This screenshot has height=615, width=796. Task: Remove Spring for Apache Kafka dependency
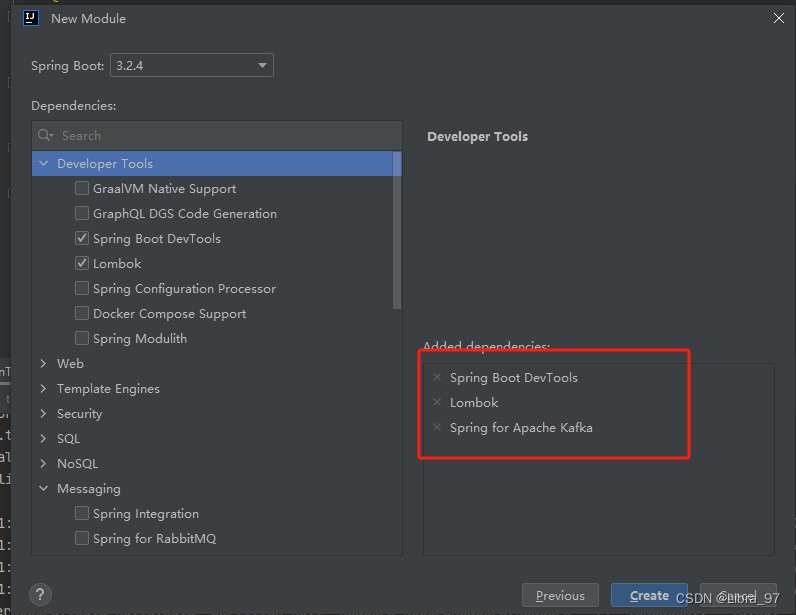click(437, 427)
